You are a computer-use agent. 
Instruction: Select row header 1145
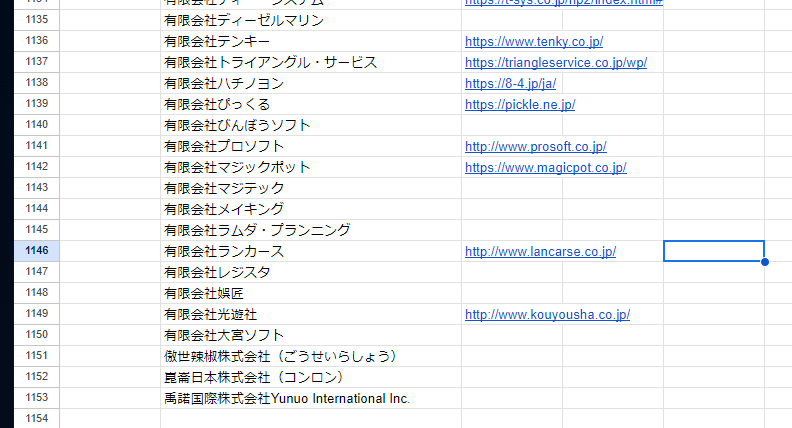(x=37, y=230)
